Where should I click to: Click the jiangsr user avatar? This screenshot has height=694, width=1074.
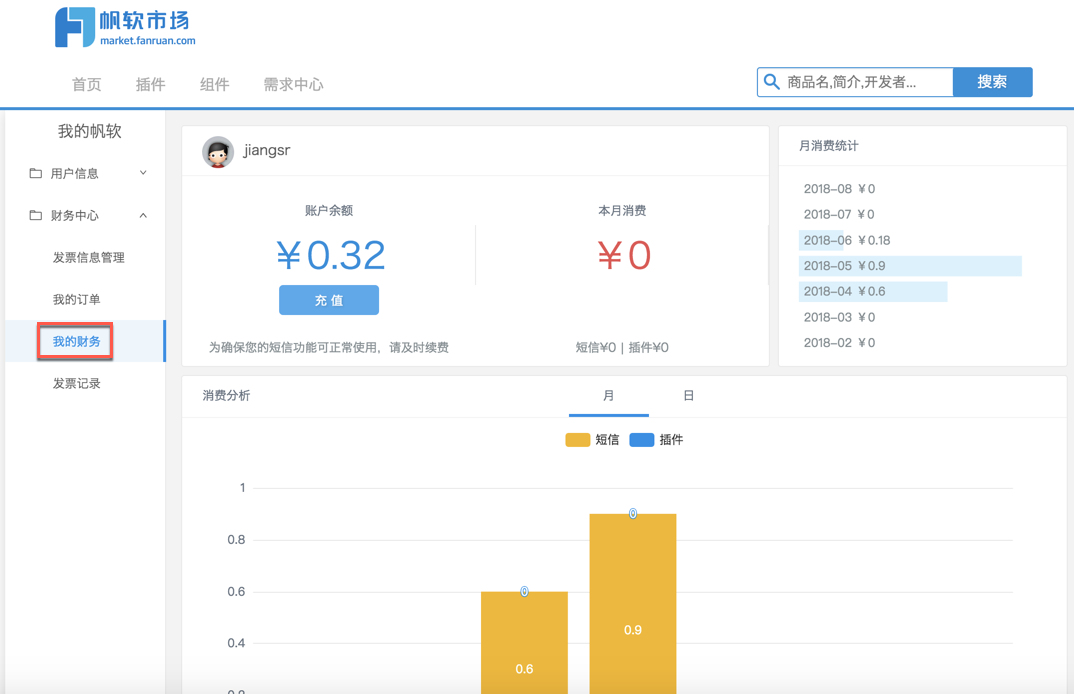click(x=218, y=151)
